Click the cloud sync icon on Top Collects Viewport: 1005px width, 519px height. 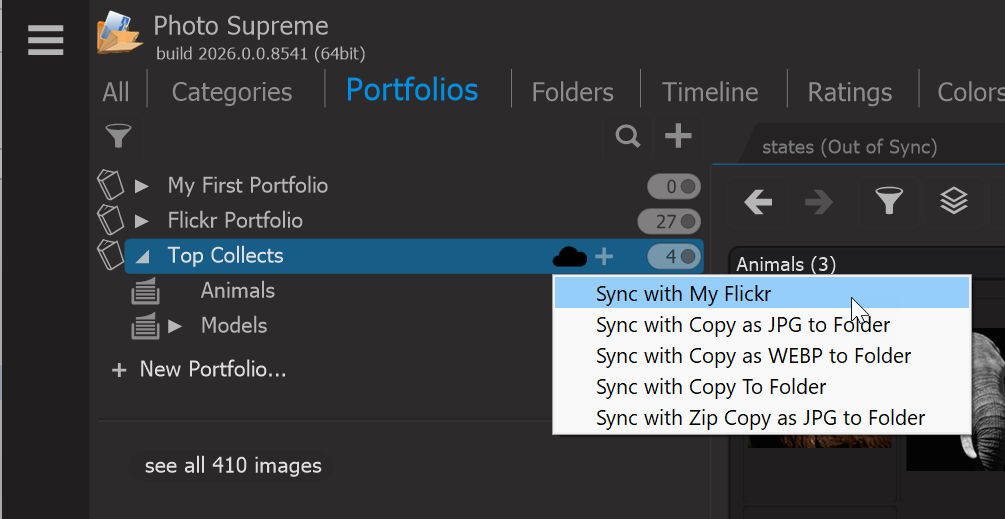[x=569, y=256]
